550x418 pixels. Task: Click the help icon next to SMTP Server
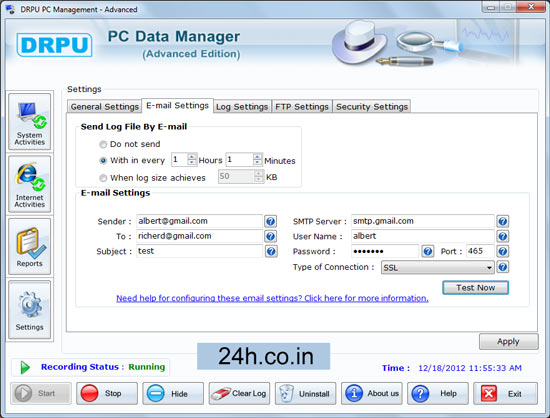coord(502,221)
